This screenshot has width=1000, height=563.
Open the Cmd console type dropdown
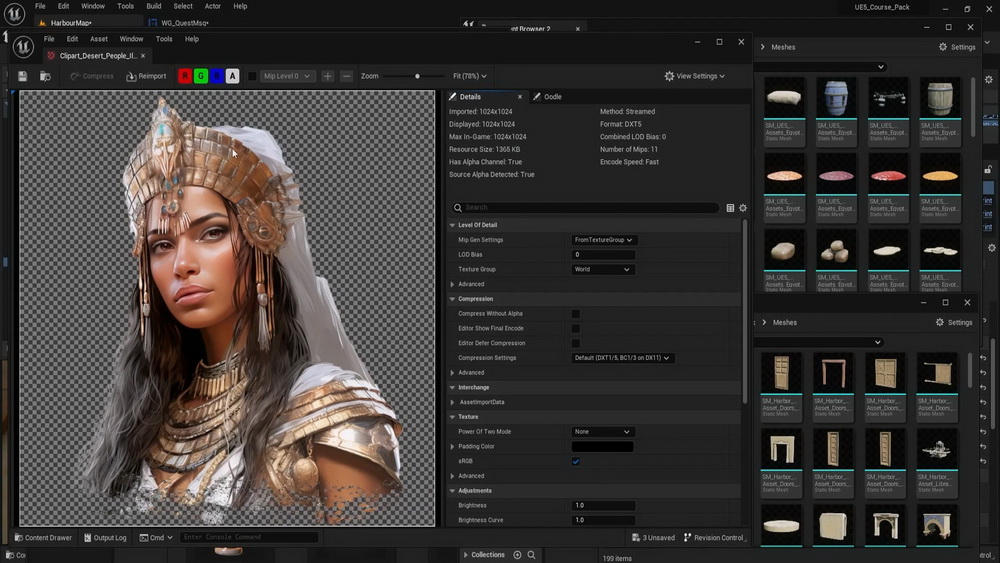(x=156, y=537)
